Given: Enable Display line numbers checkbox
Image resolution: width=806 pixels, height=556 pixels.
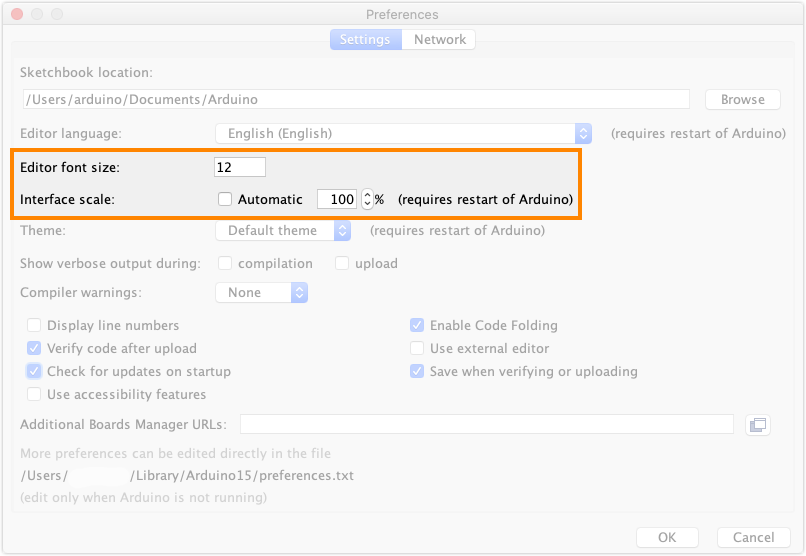Looking at the screenshot, I should pos(35,325).
